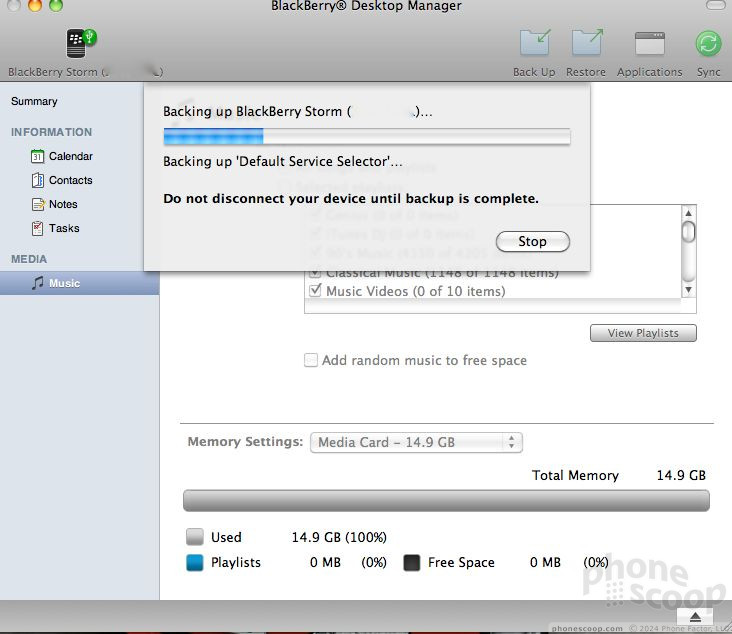
Task: Open the Summary section
Action: pos(34,101)
